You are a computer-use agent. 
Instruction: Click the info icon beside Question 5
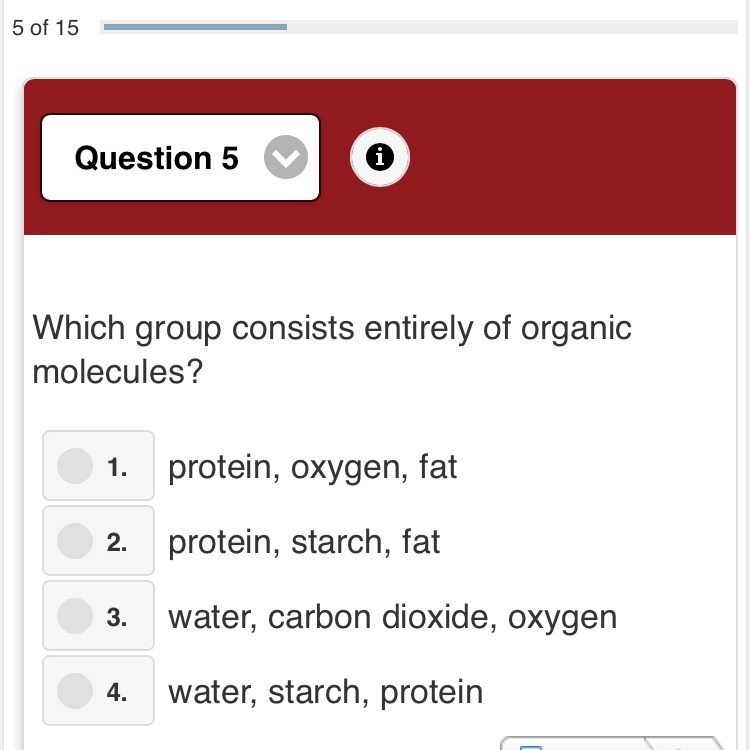tap(380, 157)
